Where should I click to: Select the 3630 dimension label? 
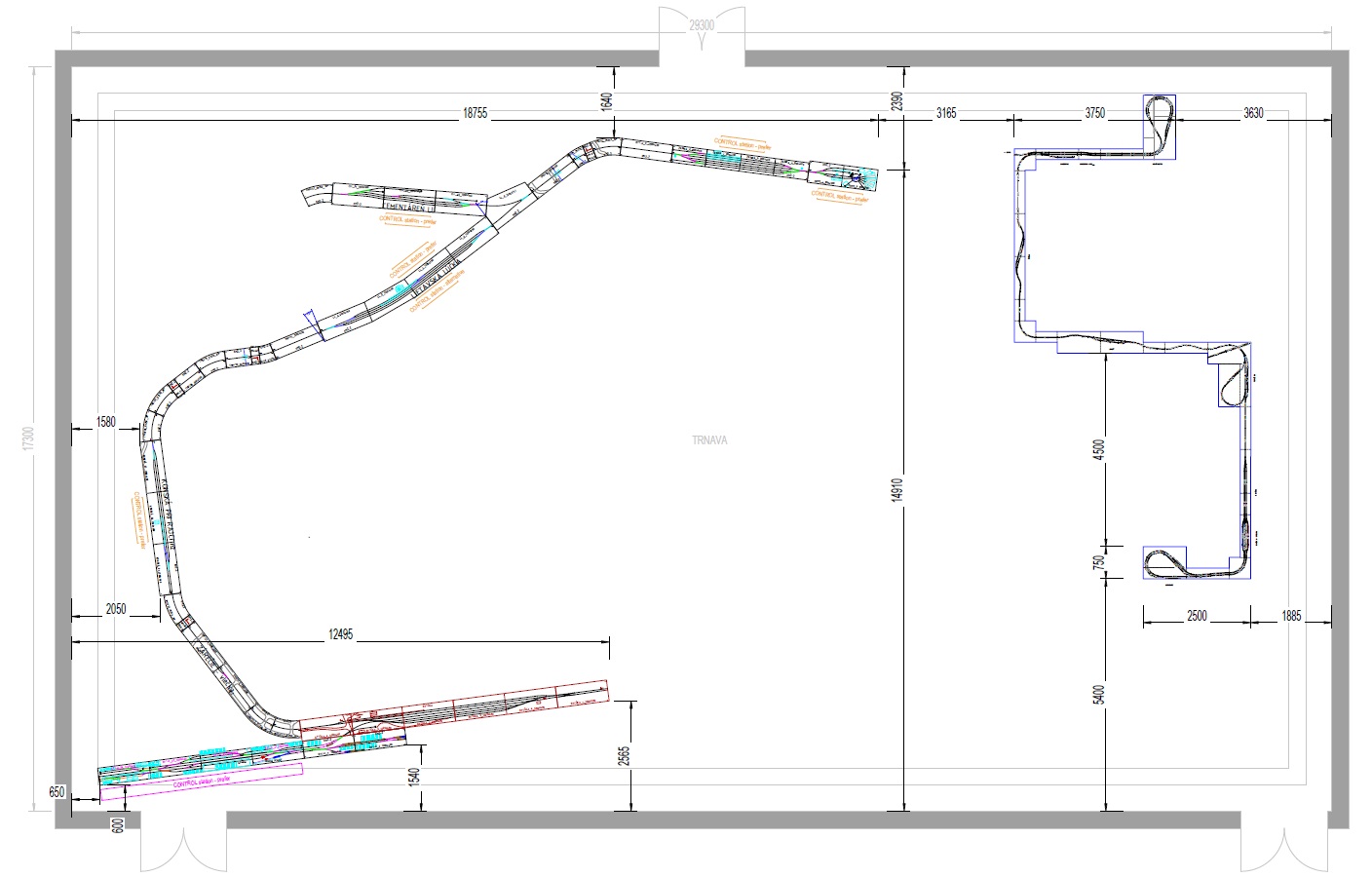1253,113
